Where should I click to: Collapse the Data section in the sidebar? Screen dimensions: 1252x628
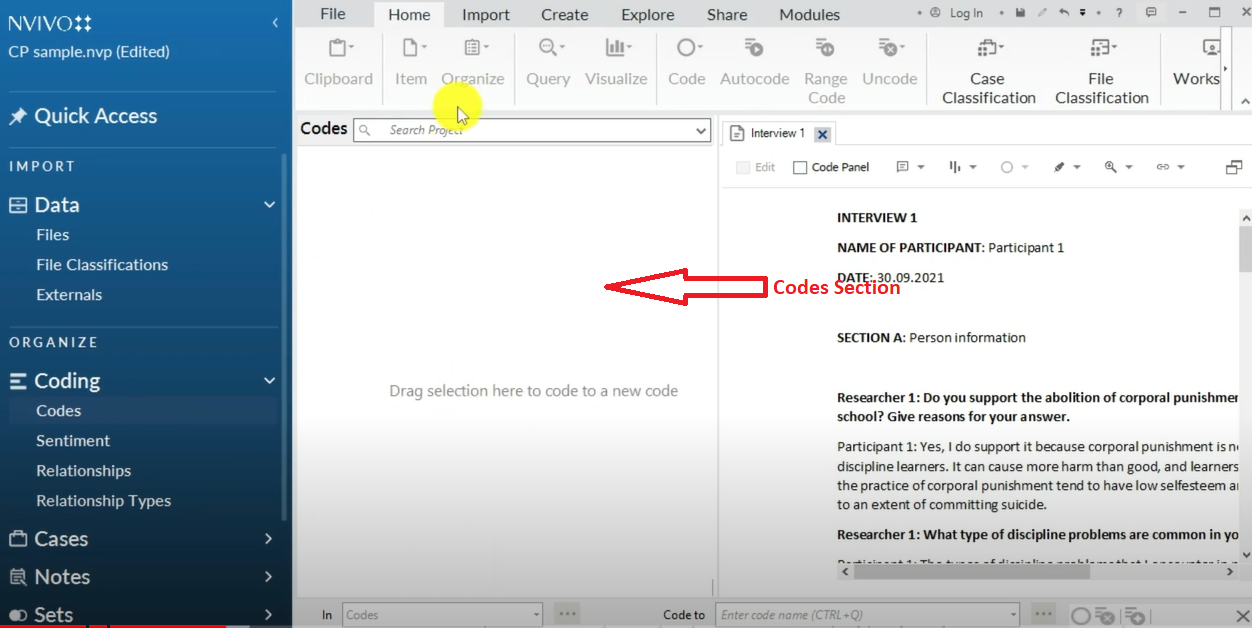click(x=268, y=204)
